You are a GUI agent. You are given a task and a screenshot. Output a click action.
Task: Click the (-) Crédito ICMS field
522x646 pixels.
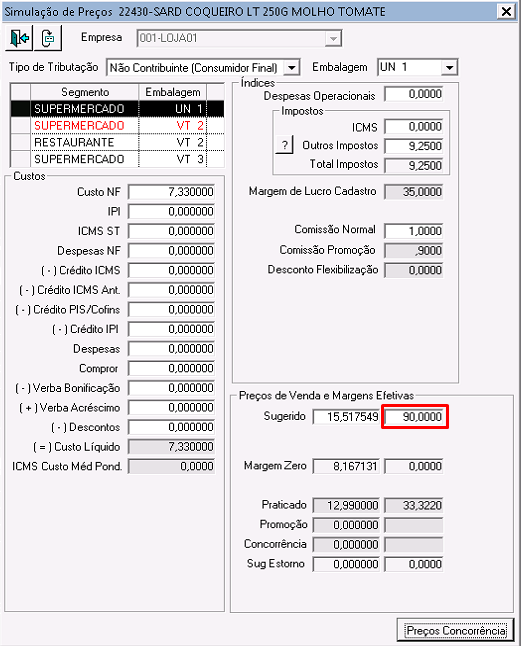(171, 271)
